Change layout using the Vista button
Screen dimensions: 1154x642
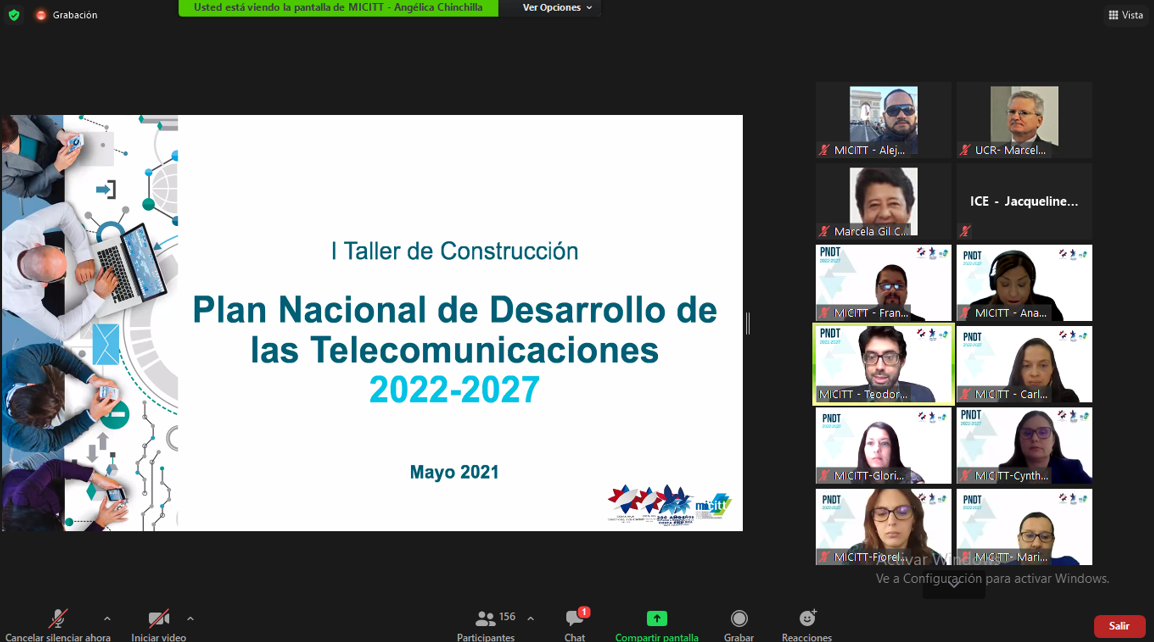pyautogui.click(x=1126, y=15)
